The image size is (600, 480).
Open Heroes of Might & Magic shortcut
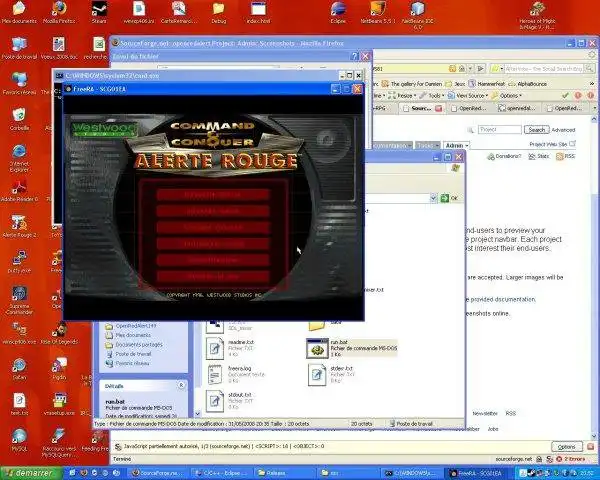[537, 15]
